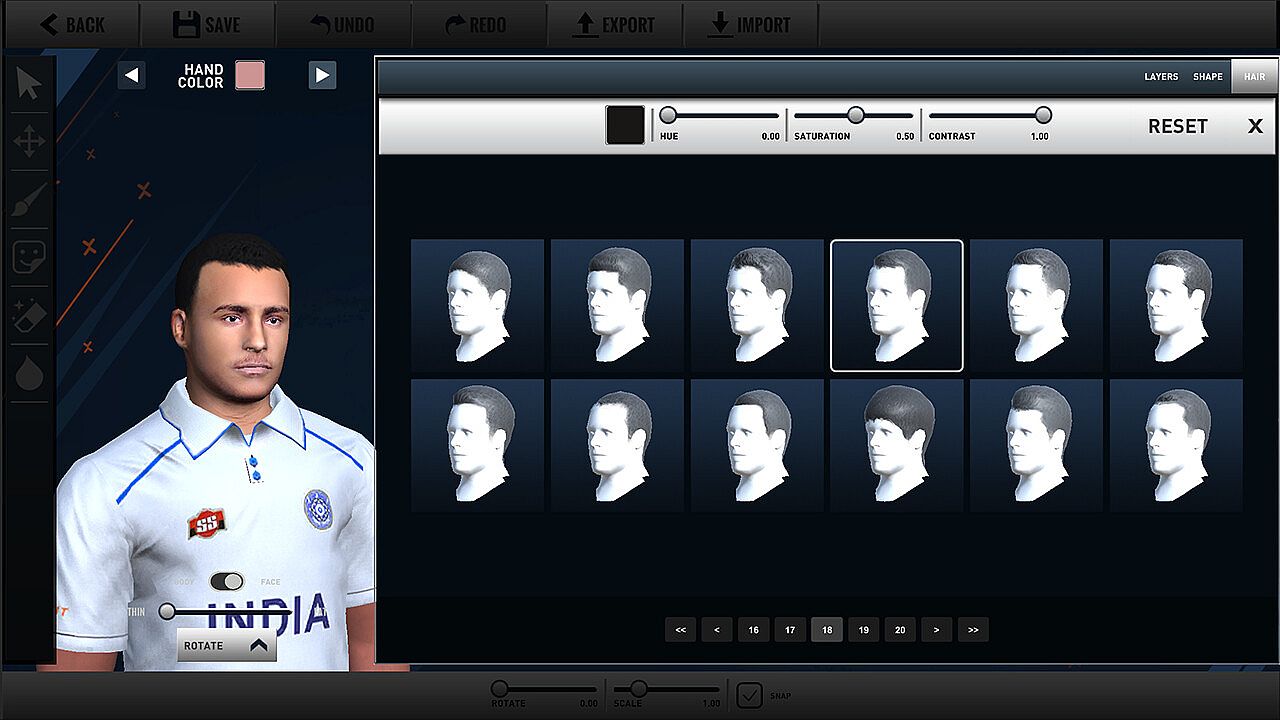This screenshot has height=720, width=1280.
Task: Toggle the Body/Face switch
Action: click(x=227, y=582)
